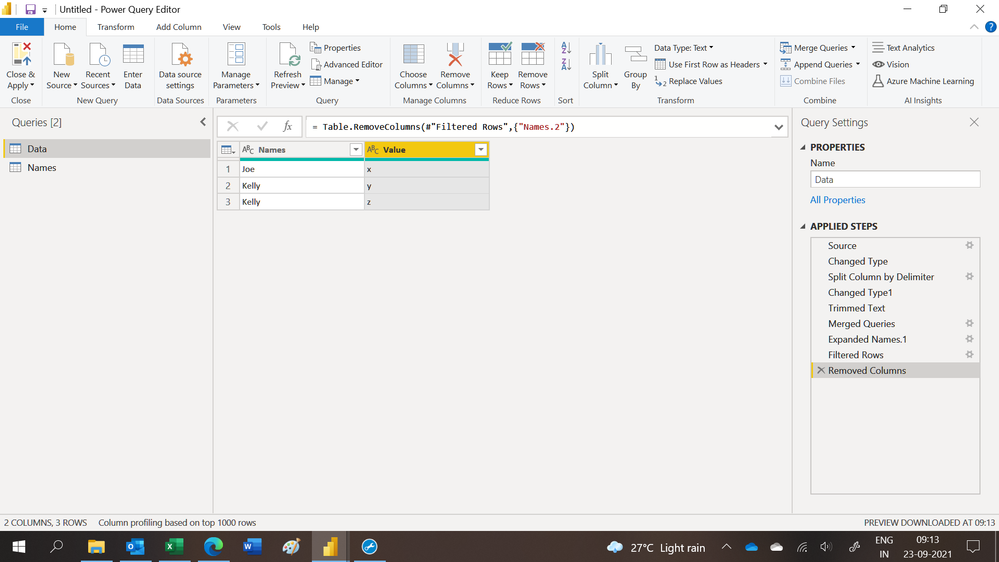Open the Names column filter dropdown
This screenshot has width=999, height=562.
356,150
